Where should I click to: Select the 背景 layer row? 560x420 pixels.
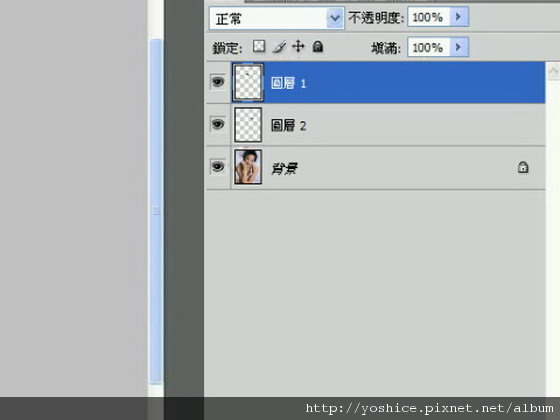coord(376,168)
